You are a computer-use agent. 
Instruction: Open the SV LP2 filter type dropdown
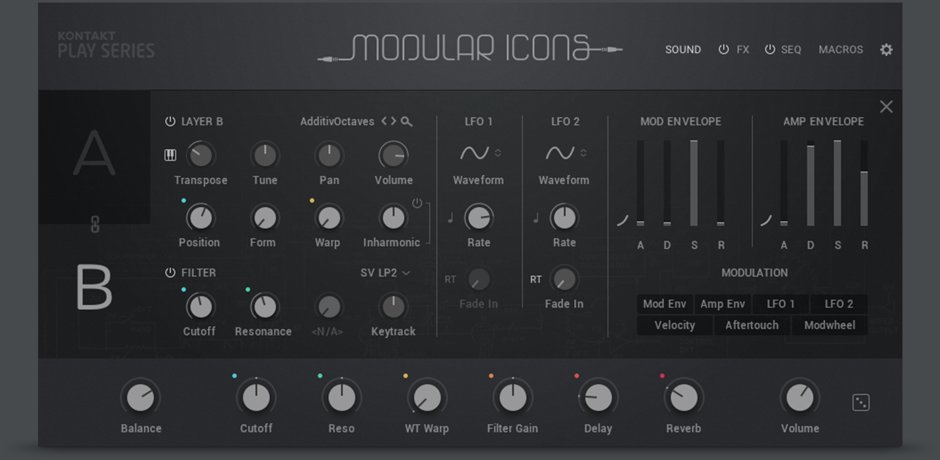[385, 273]
